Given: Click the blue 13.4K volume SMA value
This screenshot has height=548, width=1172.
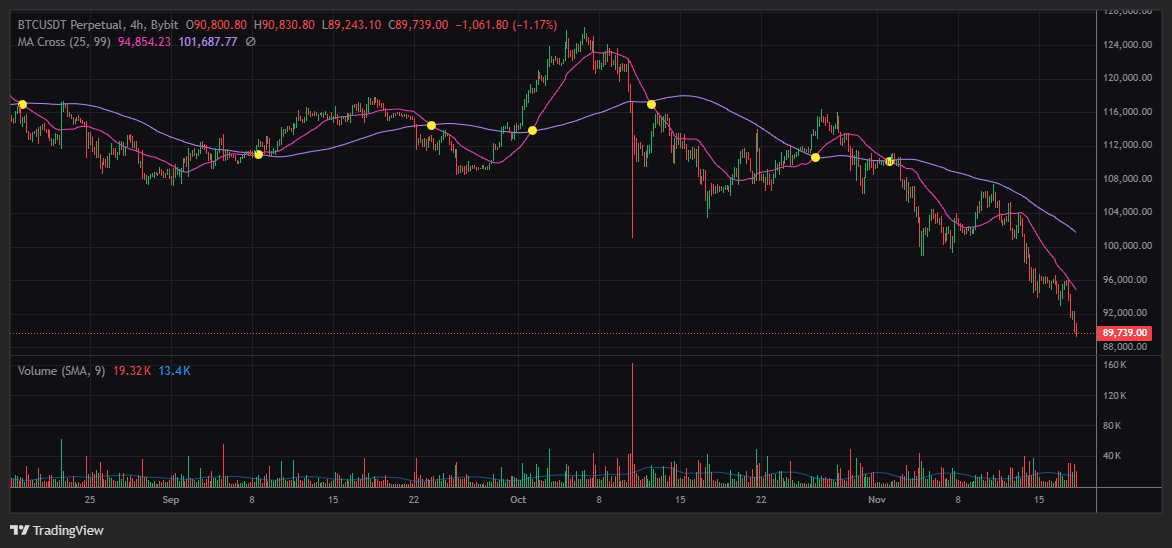Looking at the screenshot, I should click(x=174, y=371).
